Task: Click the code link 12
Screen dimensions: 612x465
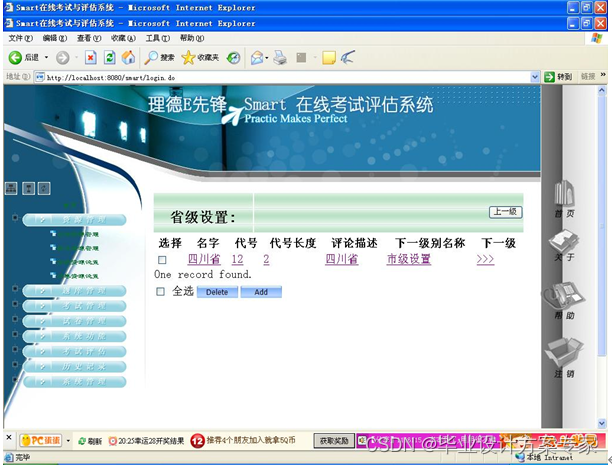Action: pyautogui.click(x=237, y=259)
